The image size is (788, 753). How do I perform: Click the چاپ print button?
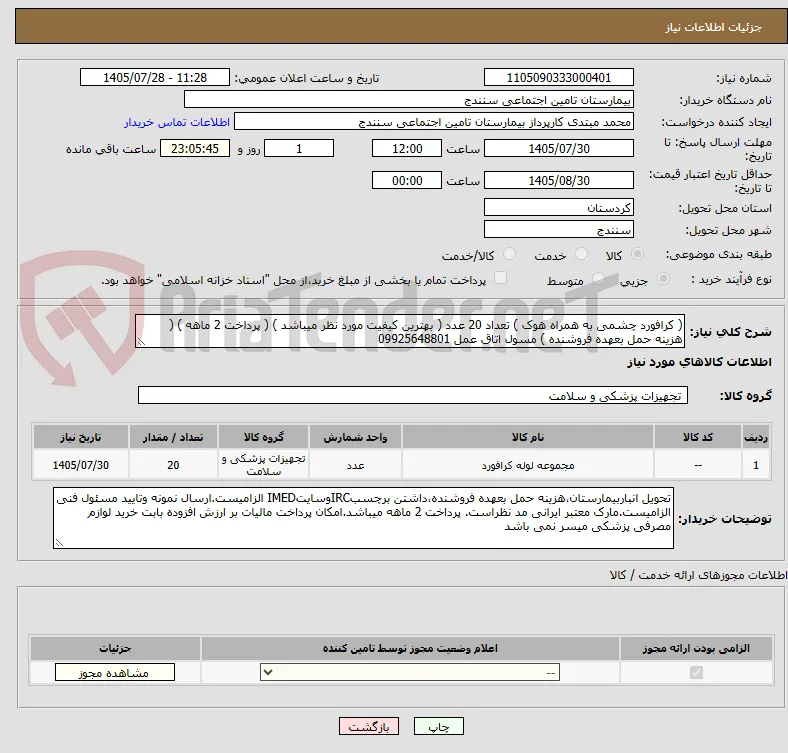click(x=439, y=726)
